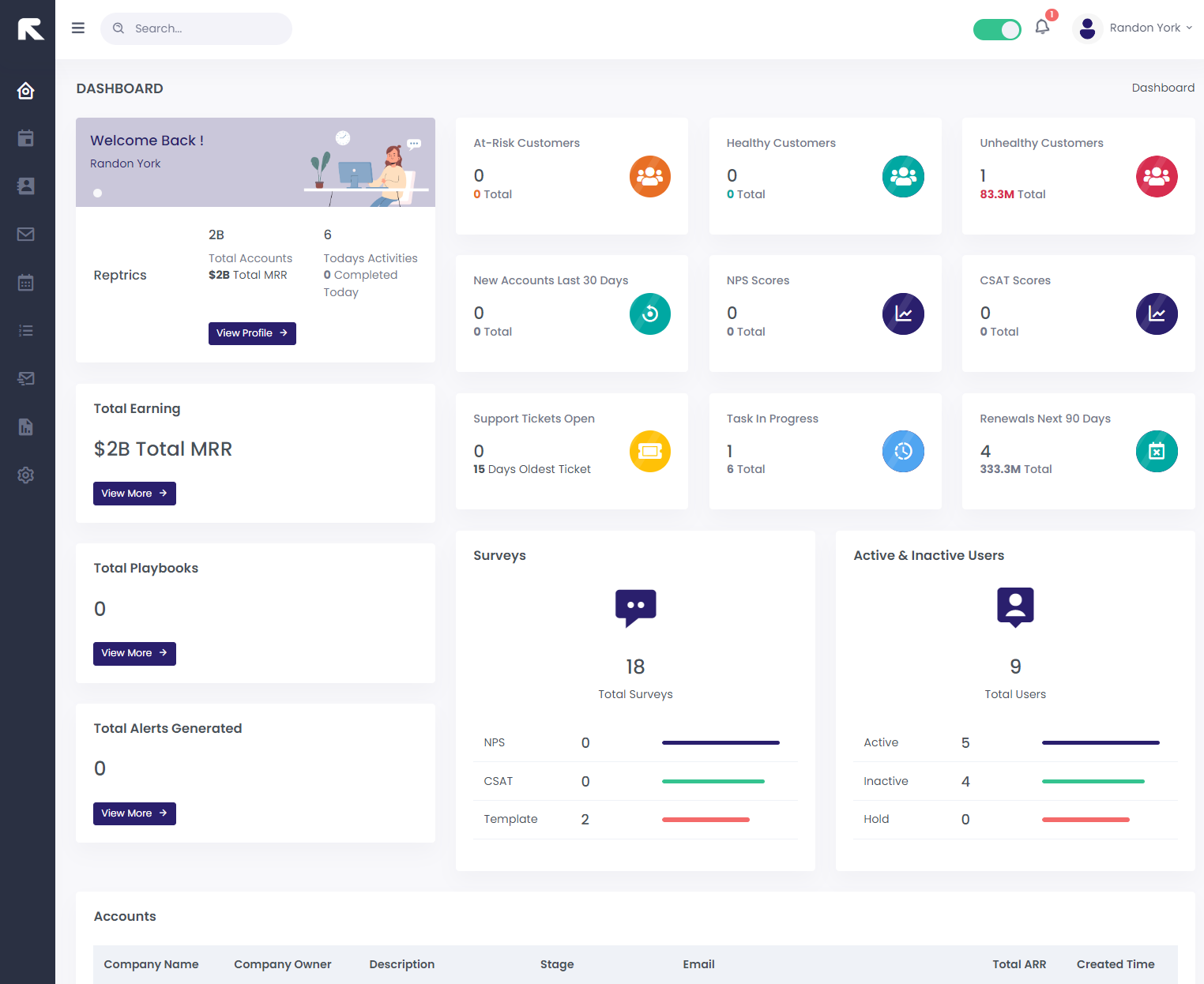The width and height of the screenshot is (1204, 984).
Task: Click the Task In Progress clock icon
Action: tap(903, 452)
